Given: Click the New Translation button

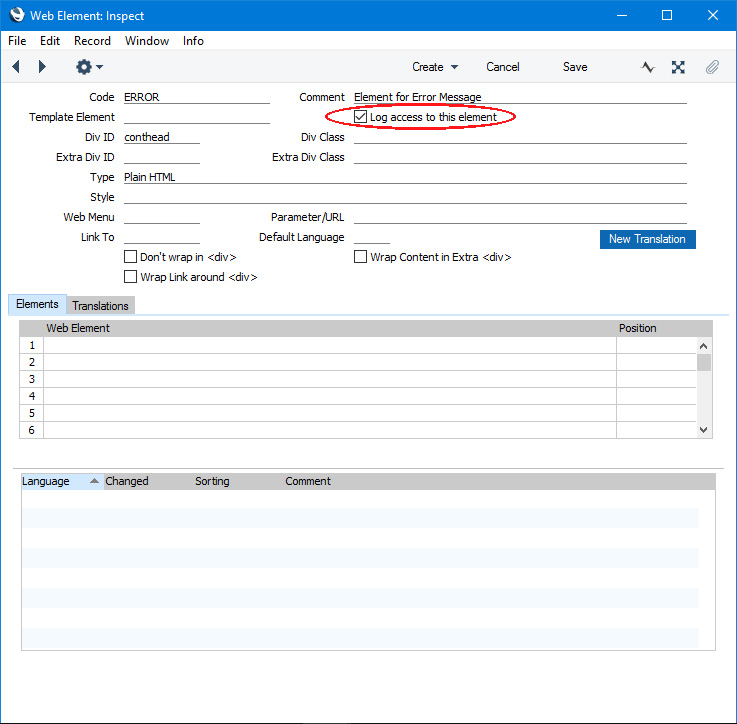Looking at the screenshot, I should point(647,239).
